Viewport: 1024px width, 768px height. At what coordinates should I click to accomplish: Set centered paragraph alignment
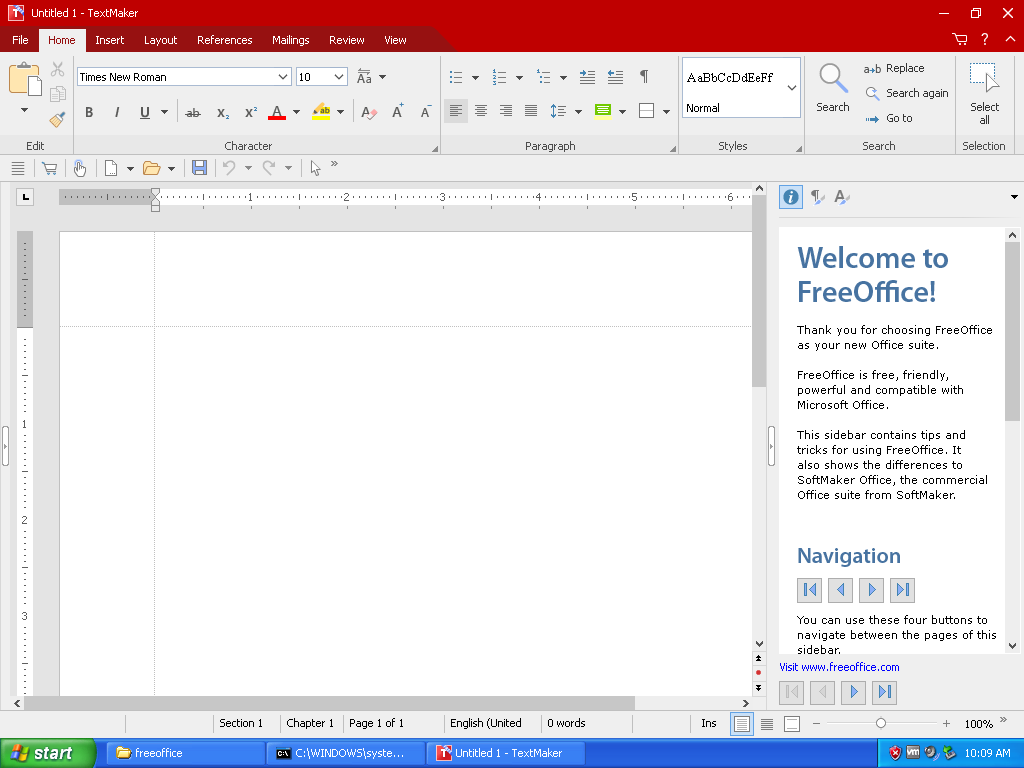481,111
